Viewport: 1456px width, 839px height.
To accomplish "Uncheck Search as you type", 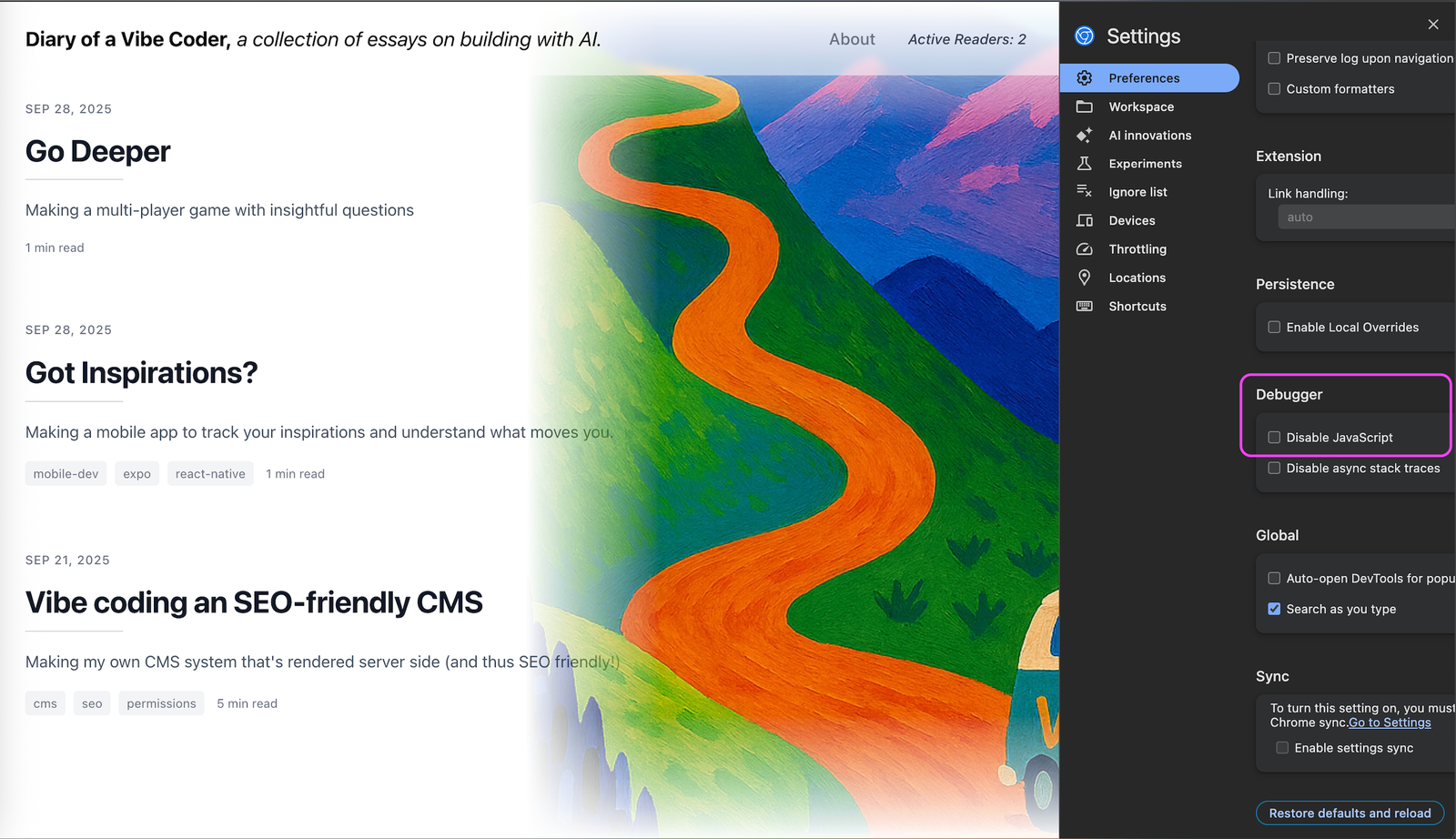I will (1274, 610).
